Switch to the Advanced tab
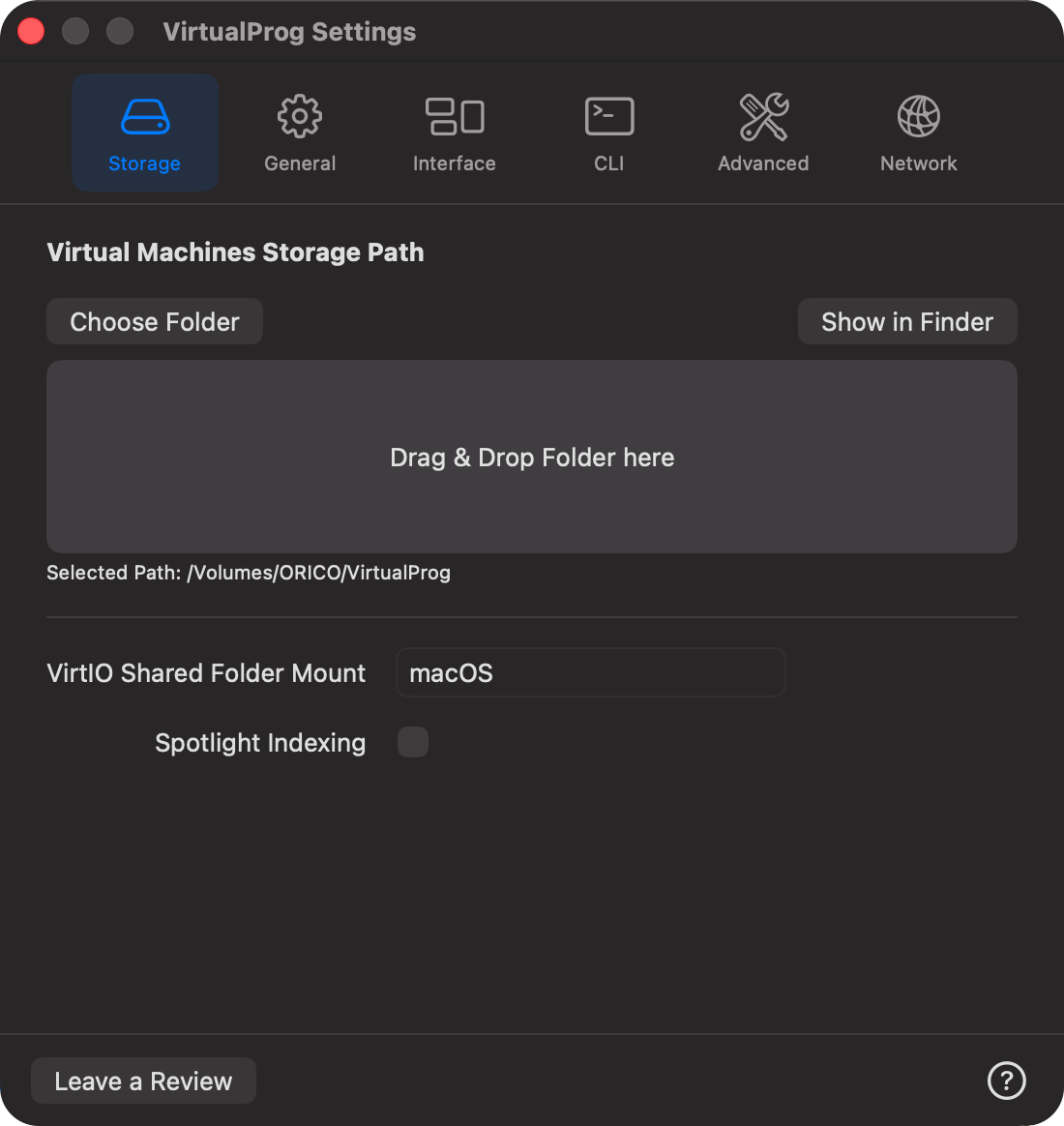This screenshot has height=1126, width=1064. point(763,133)
